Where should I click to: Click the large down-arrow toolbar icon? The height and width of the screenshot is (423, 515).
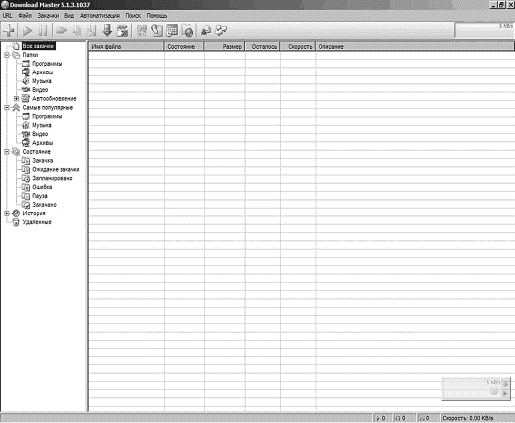(x=107, y=30)
